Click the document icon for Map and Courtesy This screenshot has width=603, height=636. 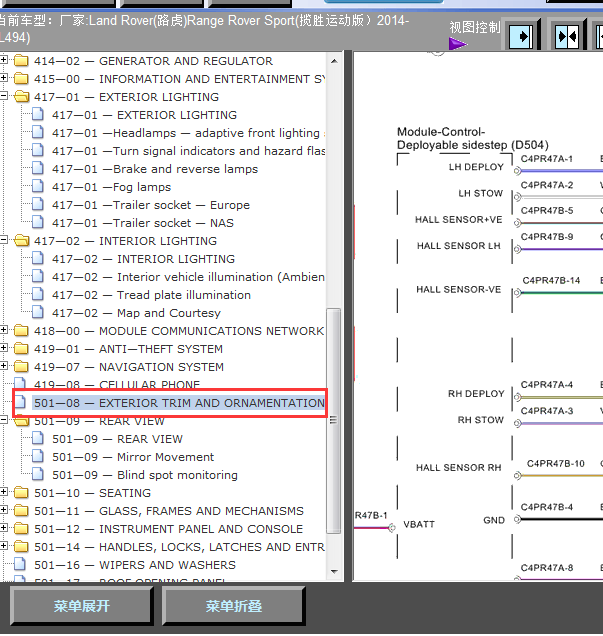coord(38,312)
